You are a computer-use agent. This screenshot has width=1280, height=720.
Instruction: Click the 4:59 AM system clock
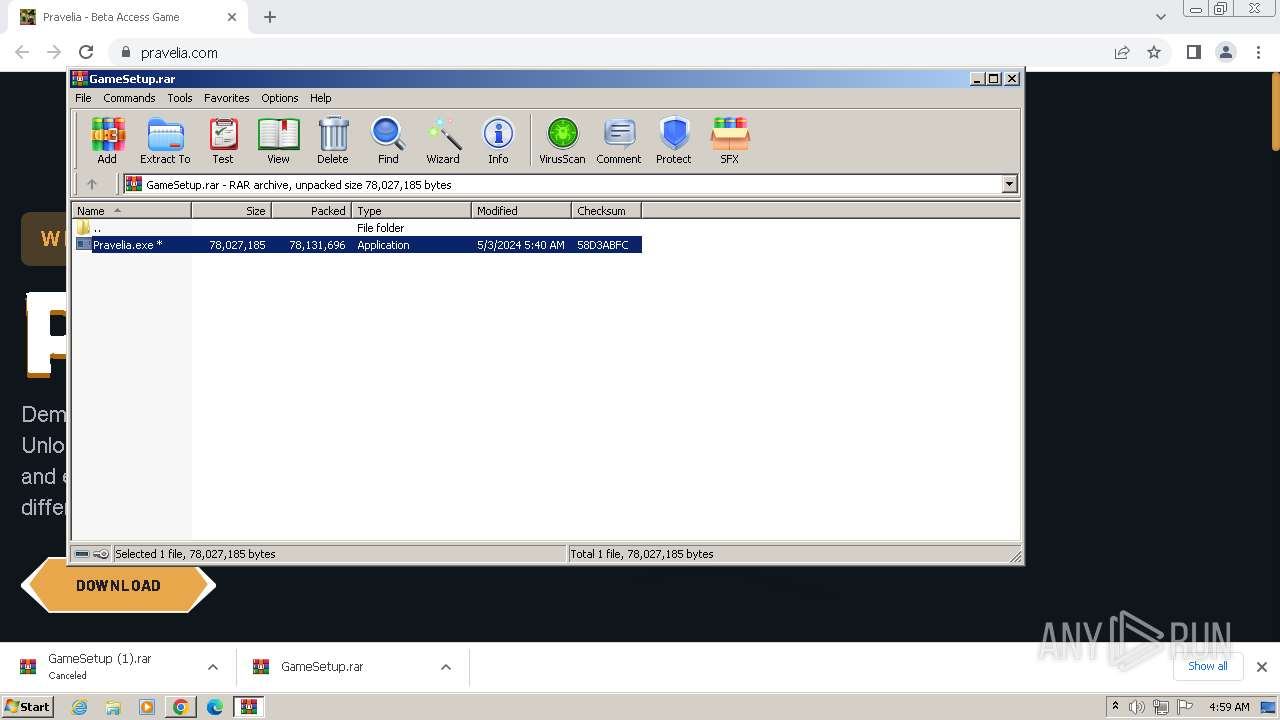click(x=1229, y=707)
